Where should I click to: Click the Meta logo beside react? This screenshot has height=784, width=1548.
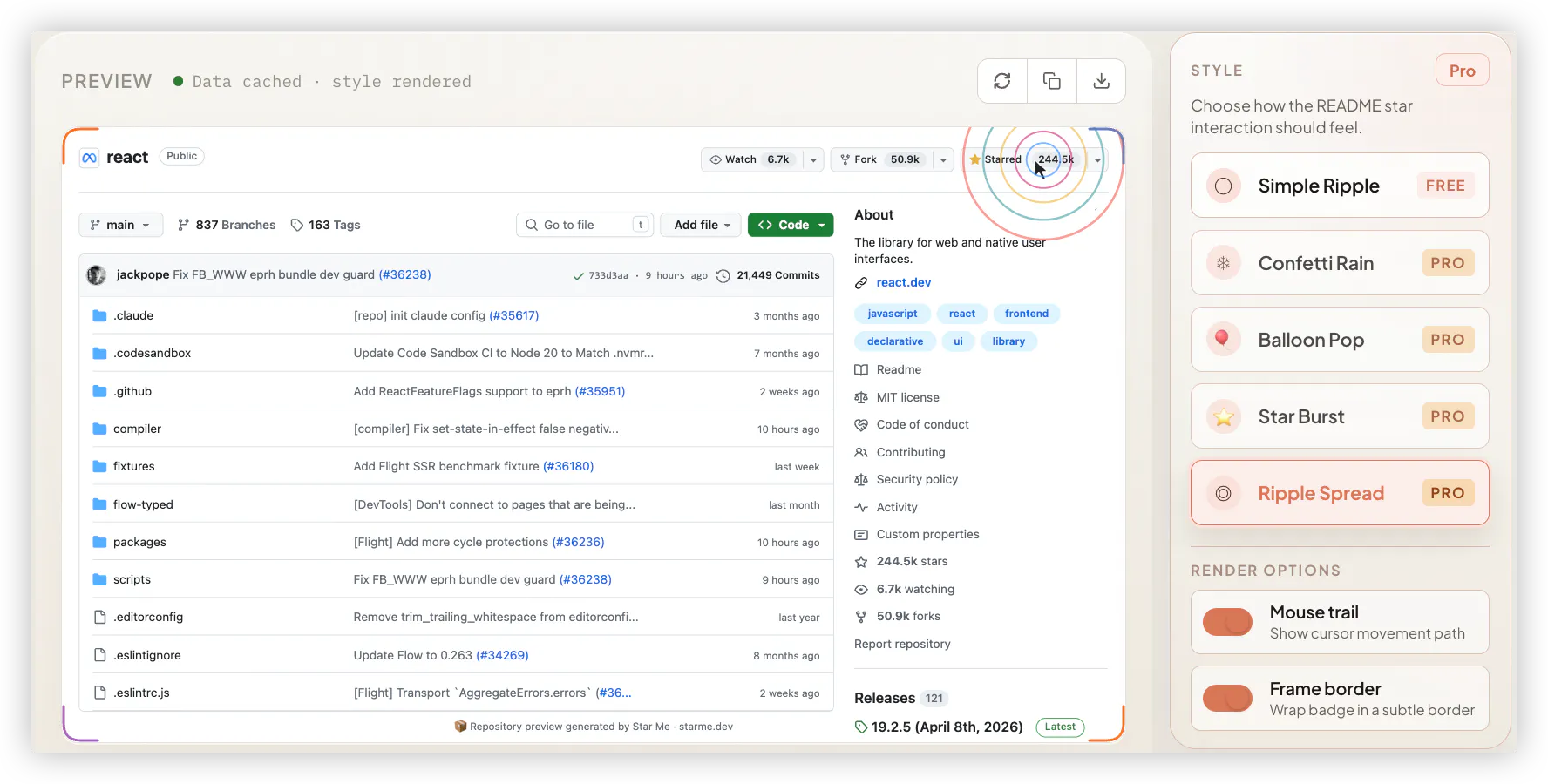tap(89, 158)
